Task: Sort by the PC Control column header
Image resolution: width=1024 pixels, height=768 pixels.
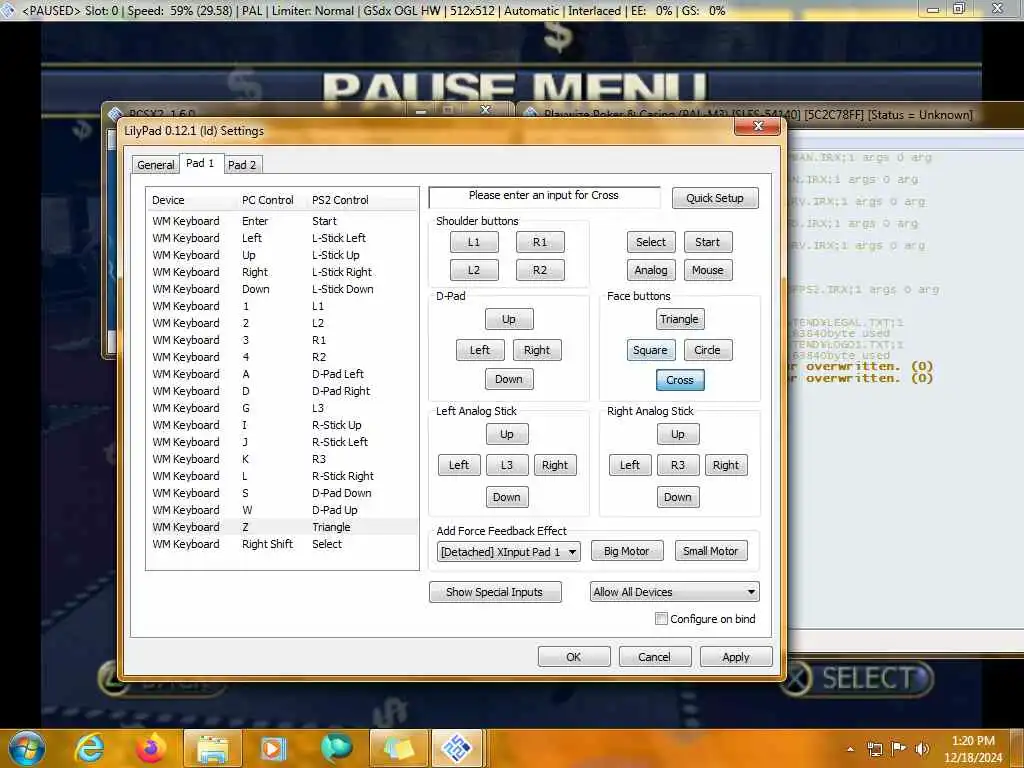Action: tap(268, 200)
